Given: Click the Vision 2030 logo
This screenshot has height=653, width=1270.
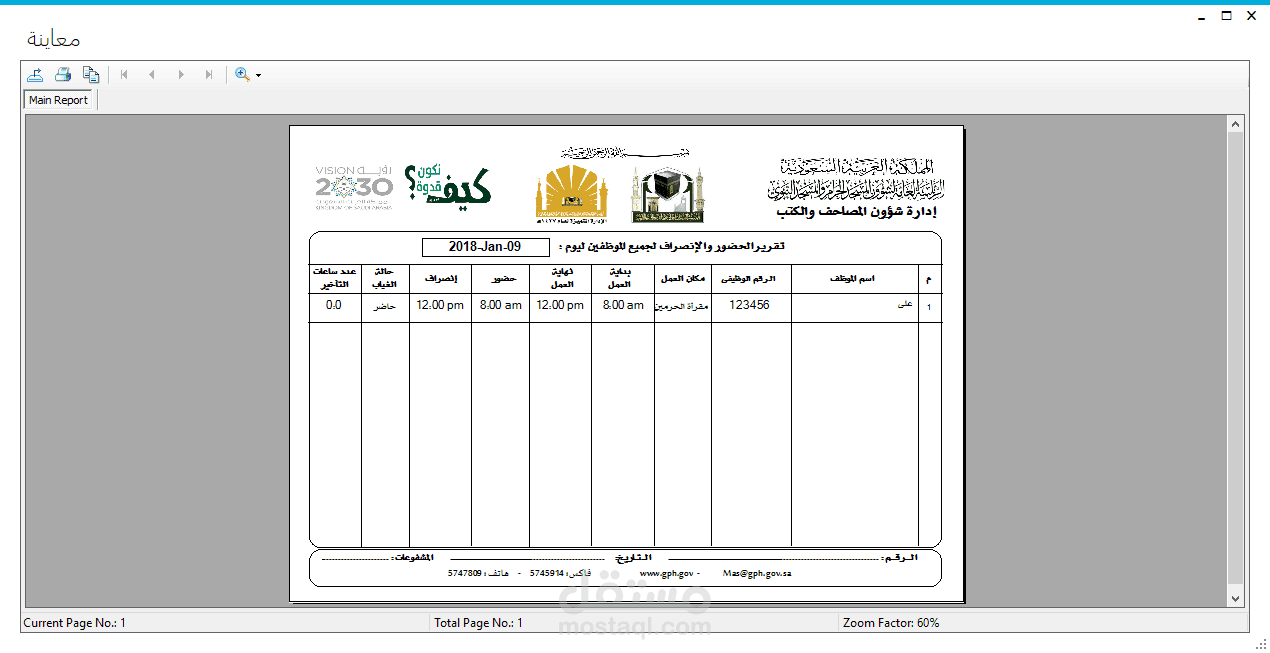Looking at the screenshot, I should [x=354, y=186].
